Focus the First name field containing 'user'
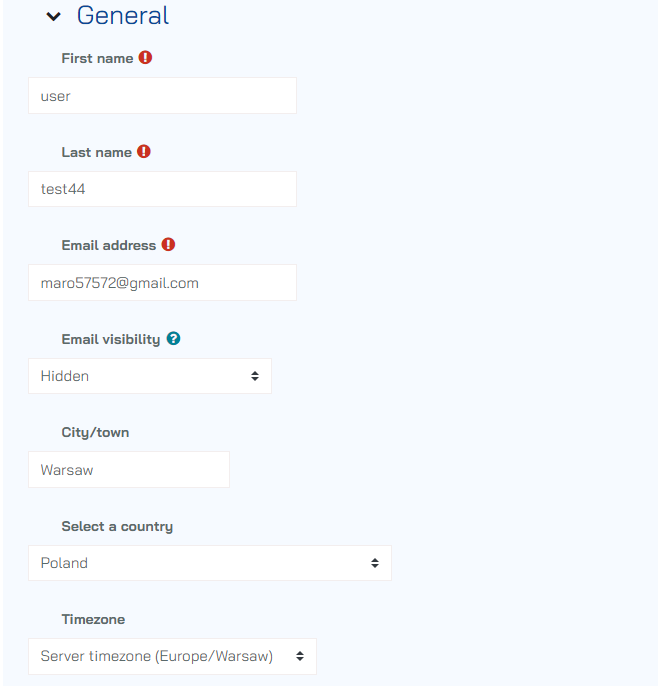Screen dimensions: 658x686 (x=162, y=96)
